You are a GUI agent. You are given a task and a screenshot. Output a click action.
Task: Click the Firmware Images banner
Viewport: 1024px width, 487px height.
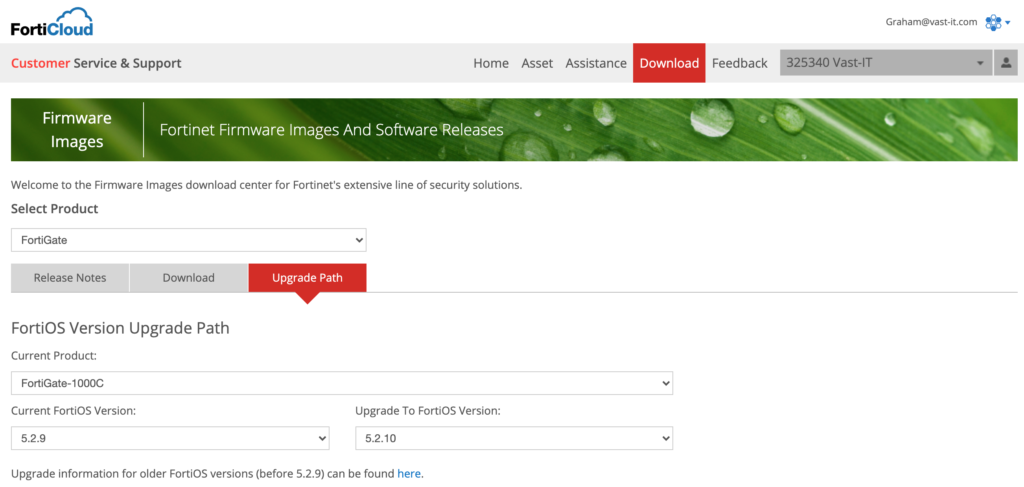tap(77, 130)
